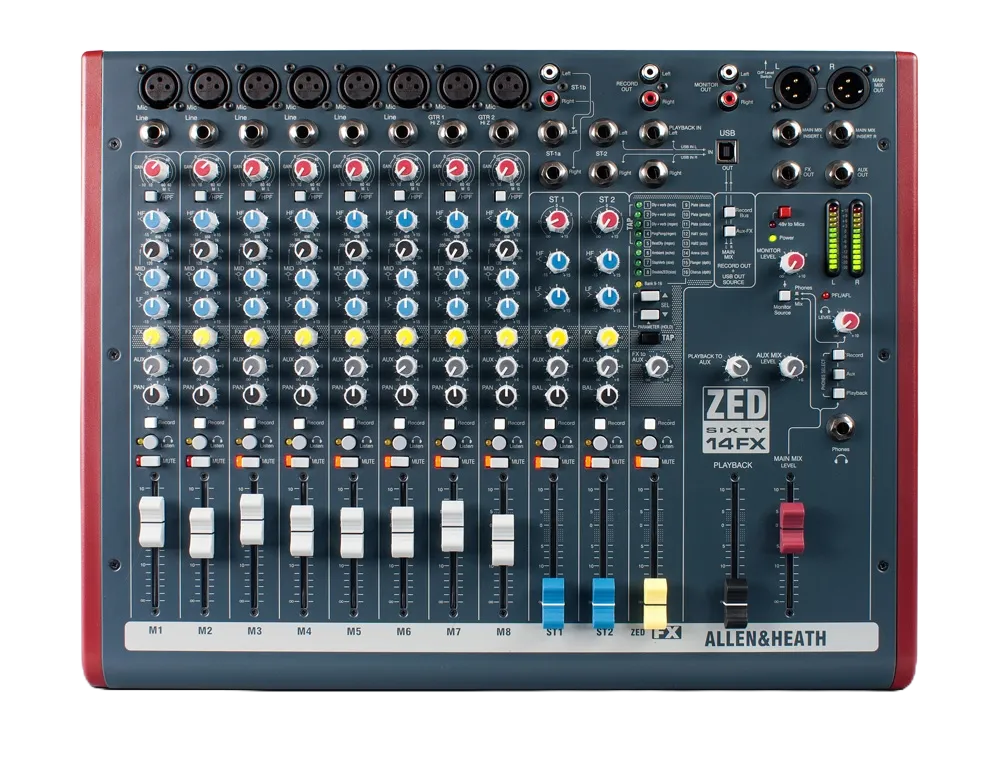Touch the blue HF knob on ST2 channel
The width and height of the screenshot is (1000, 762).
[x=607, y=260]
